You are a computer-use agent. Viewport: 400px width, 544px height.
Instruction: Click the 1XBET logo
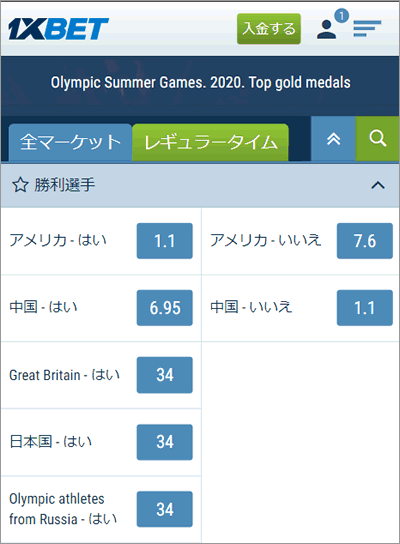click(58, 29)
